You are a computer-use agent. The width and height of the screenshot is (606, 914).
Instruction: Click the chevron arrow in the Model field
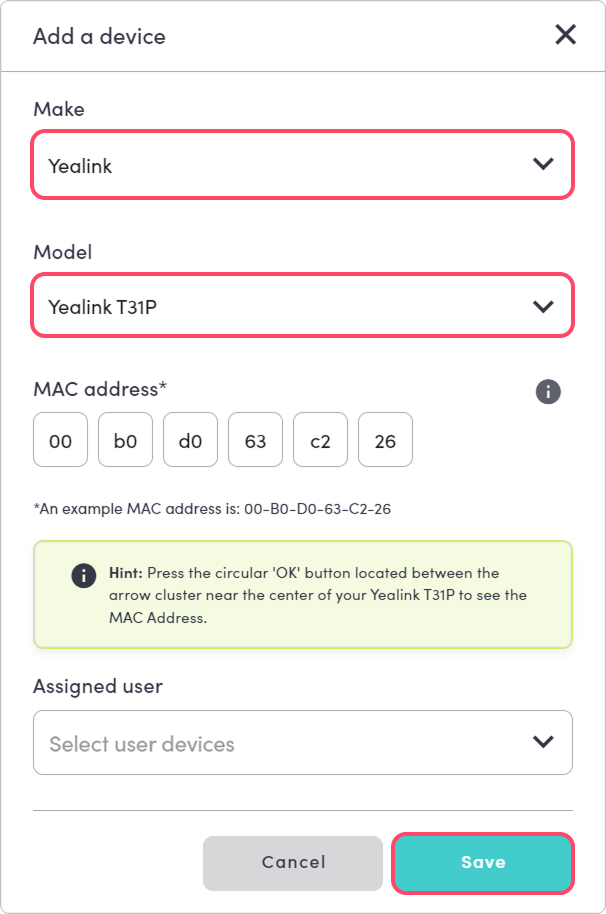[543, 306]
